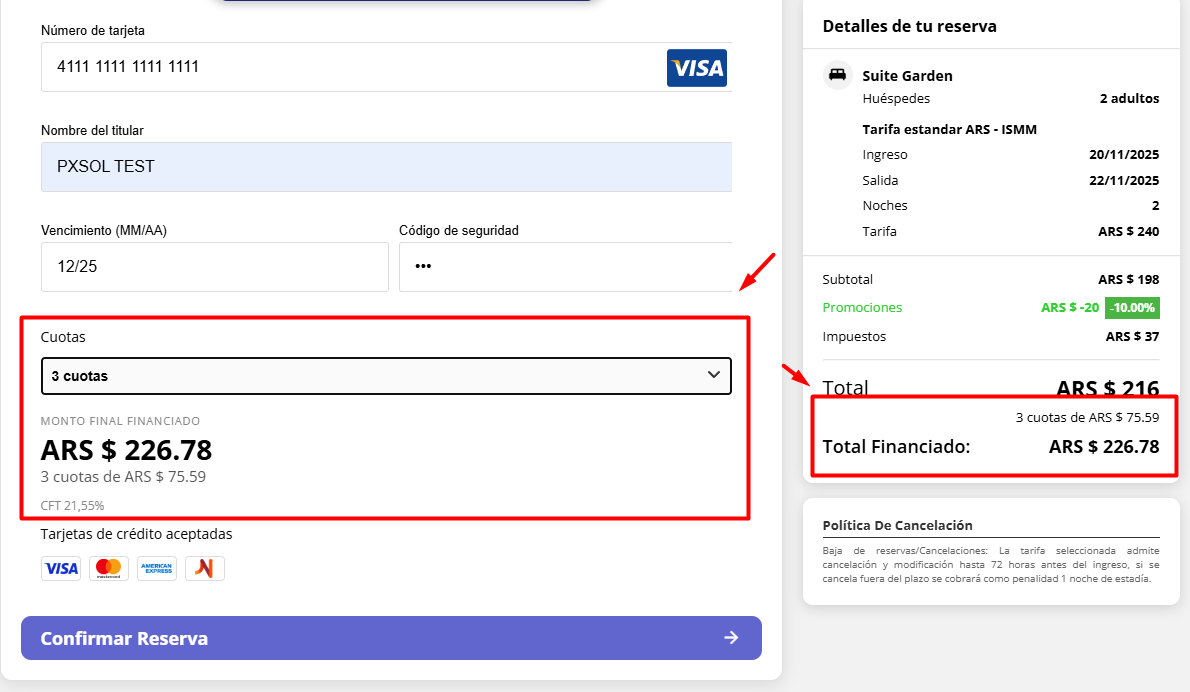The width and height of the screenshot is (1190, 692).
Task: Select the Mastercard accepted card icon
Action: (109, 568)
